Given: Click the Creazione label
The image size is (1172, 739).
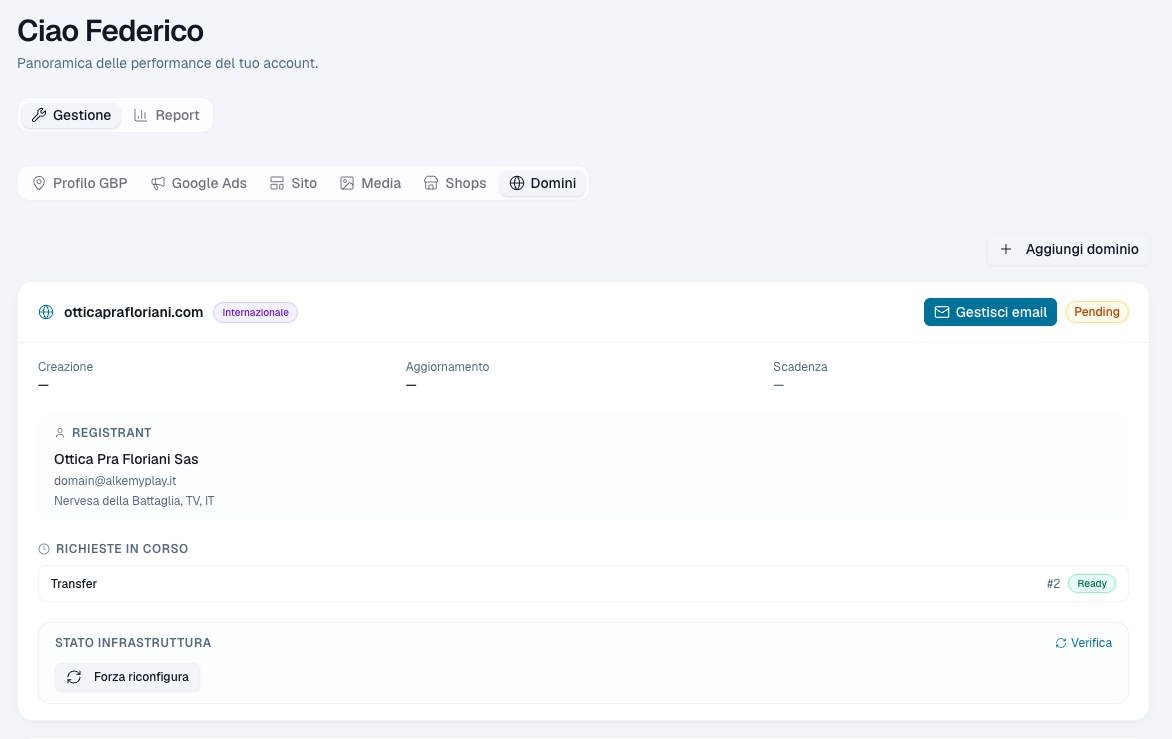Looking at the screenshot, I should pos(66,367).
